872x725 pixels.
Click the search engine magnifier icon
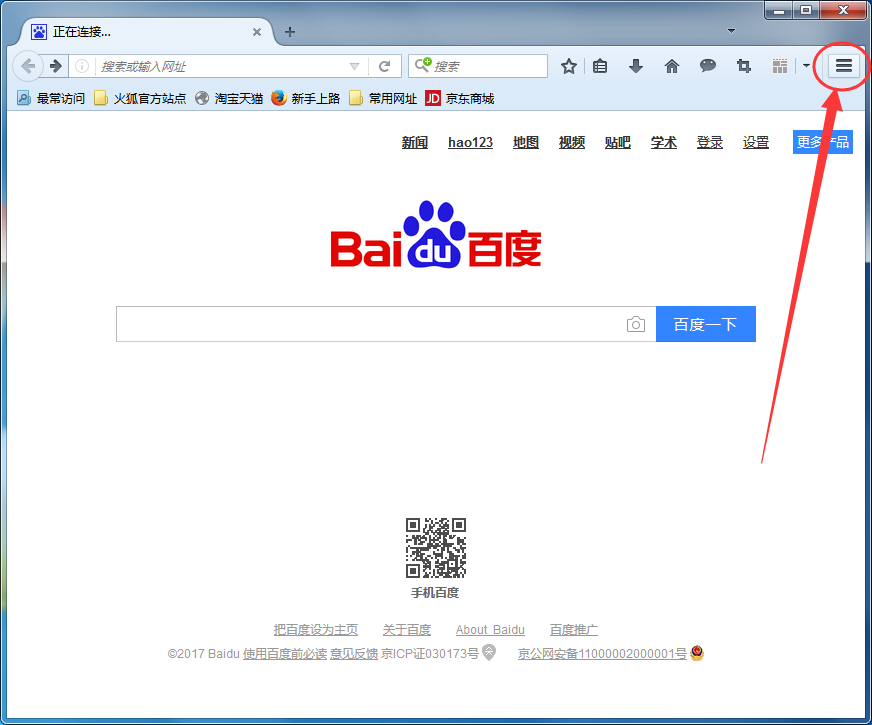(x=423, y=65)
